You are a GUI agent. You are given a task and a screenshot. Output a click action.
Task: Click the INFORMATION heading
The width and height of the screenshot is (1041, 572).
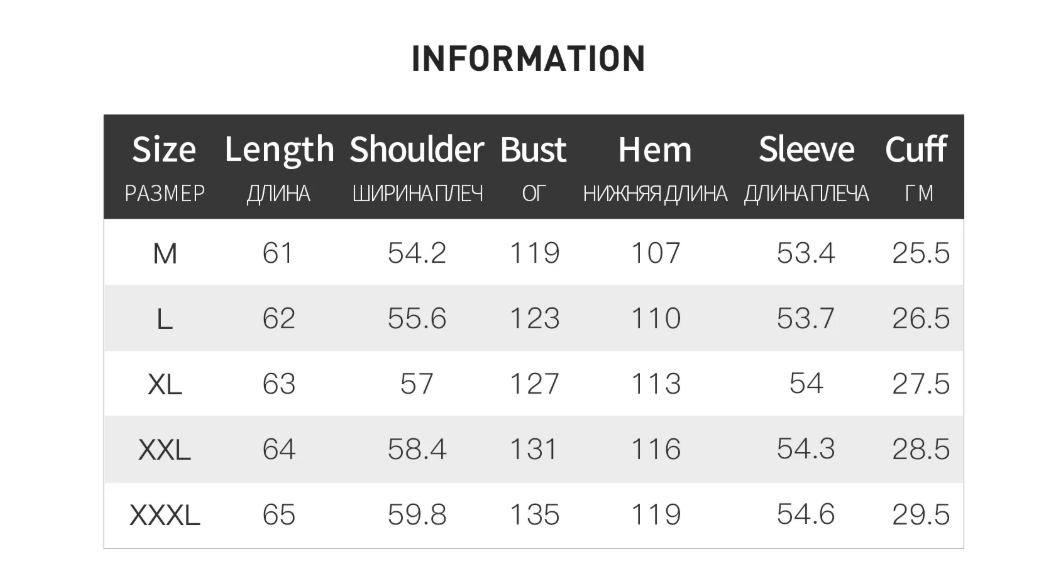tap(528, 58)
